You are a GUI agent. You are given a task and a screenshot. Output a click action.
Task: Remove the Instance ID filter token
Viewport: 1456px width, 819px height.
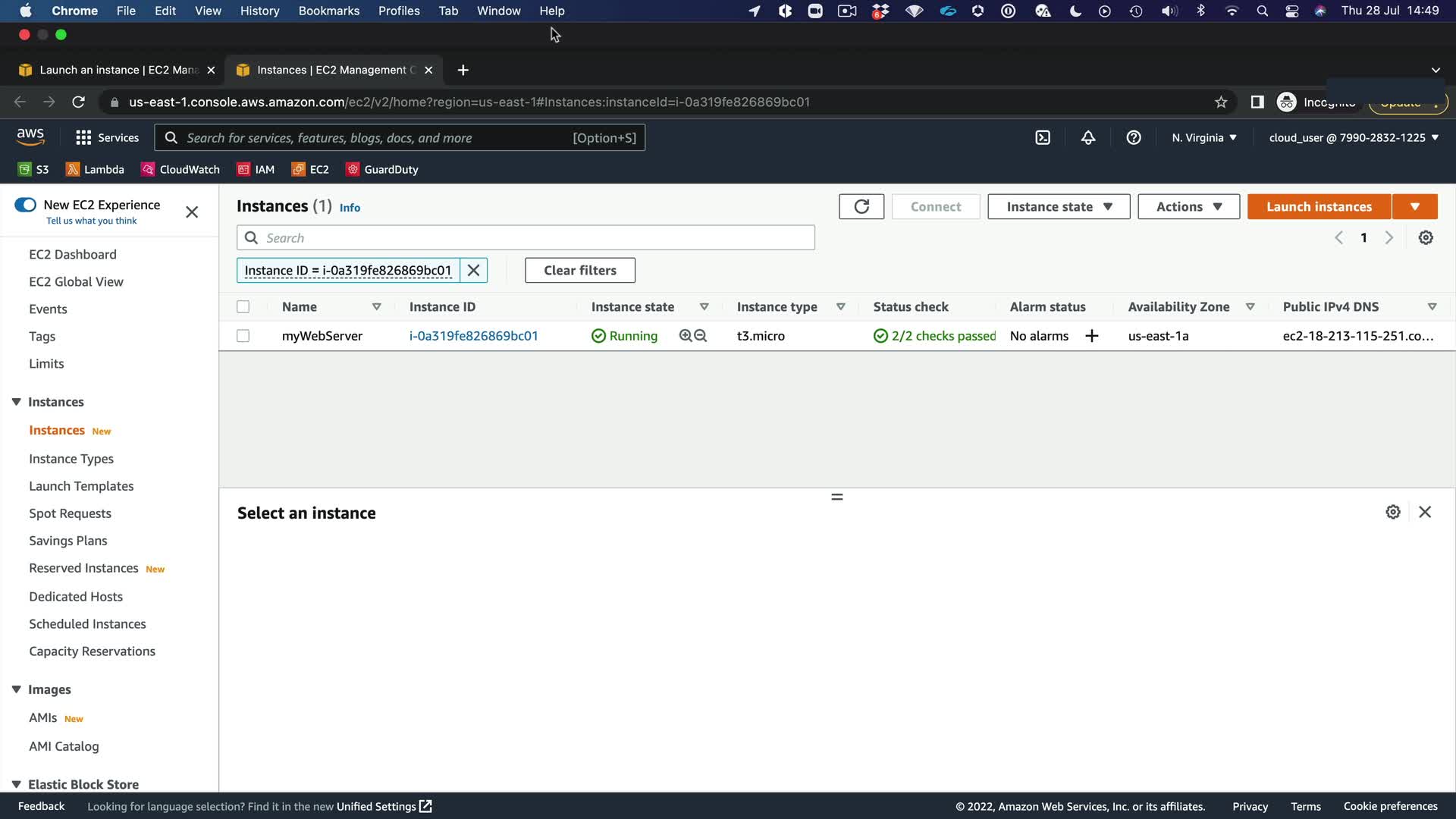473,270
